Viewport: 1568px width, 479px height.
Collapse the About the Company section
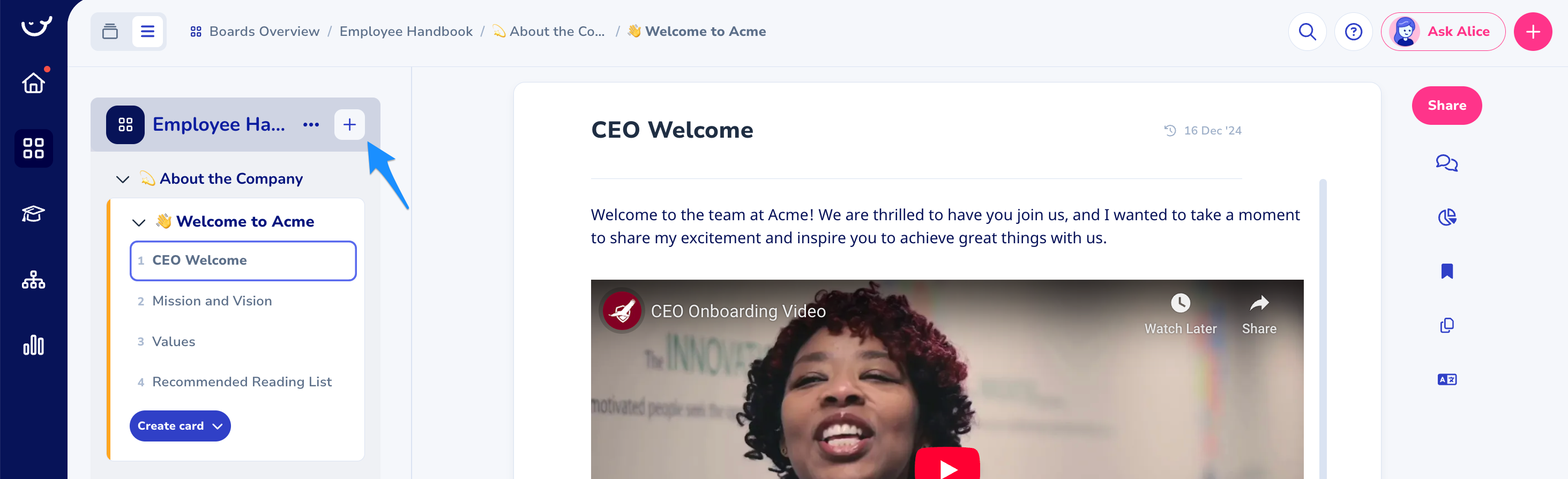[x=122, y=179]
